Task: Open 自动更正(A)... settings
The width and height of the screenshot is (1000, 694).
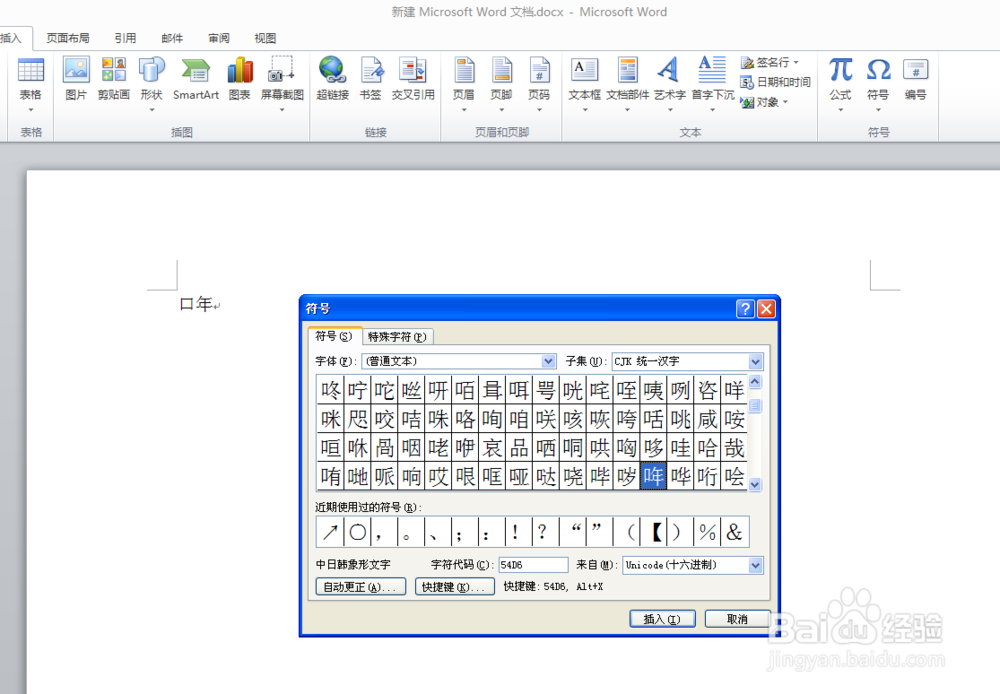Action: click(360, 587)
